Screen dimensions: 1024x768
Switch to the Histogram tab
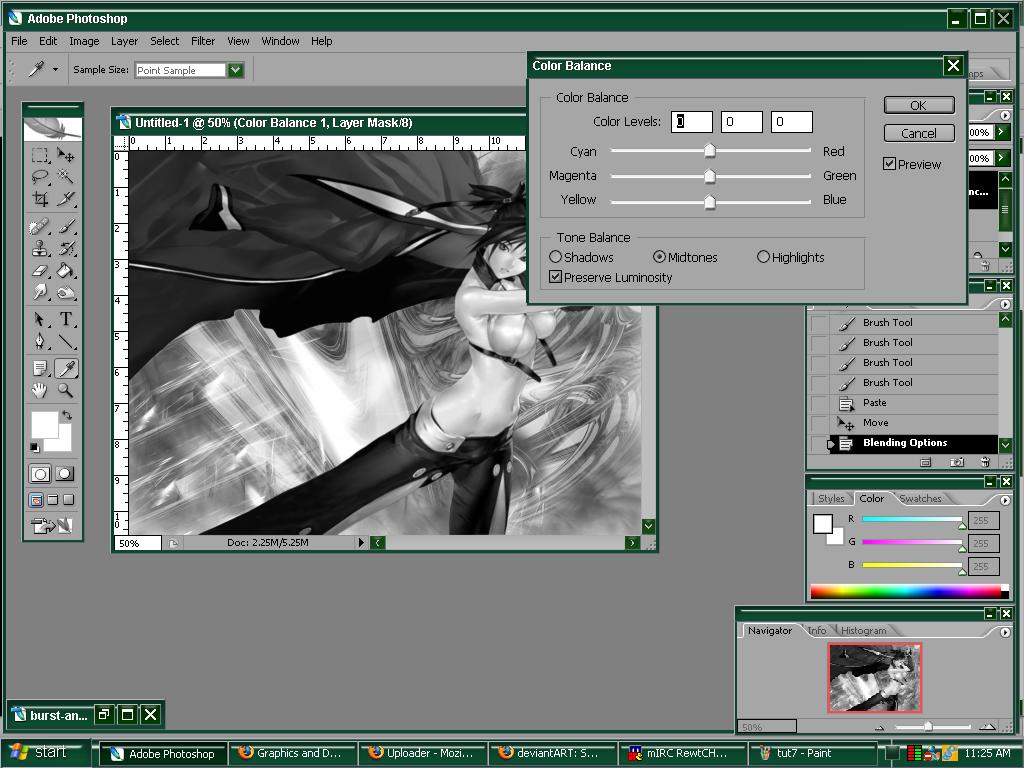(x=863, y=630)
